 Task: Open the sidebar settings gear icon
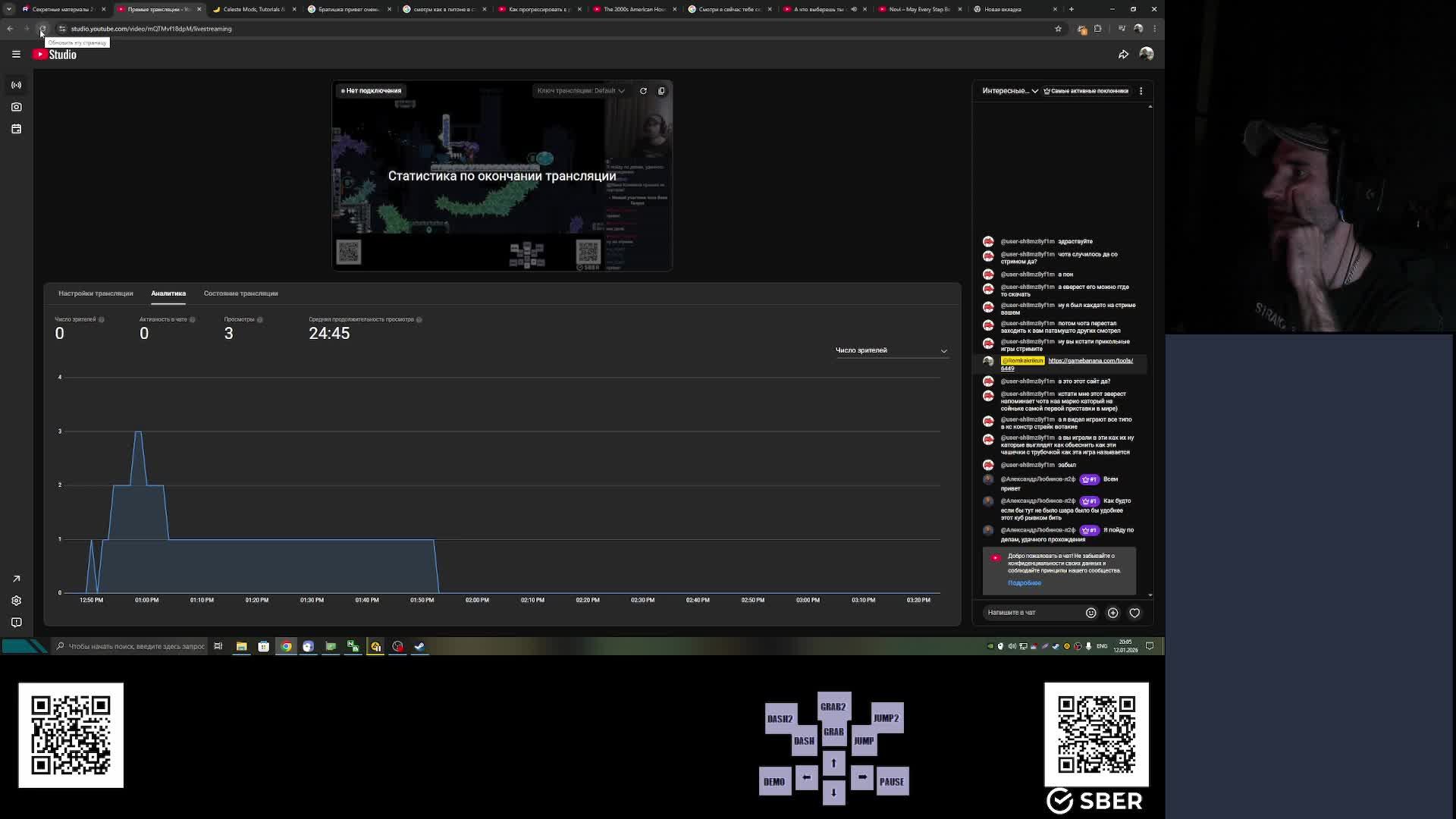(16, 601)
